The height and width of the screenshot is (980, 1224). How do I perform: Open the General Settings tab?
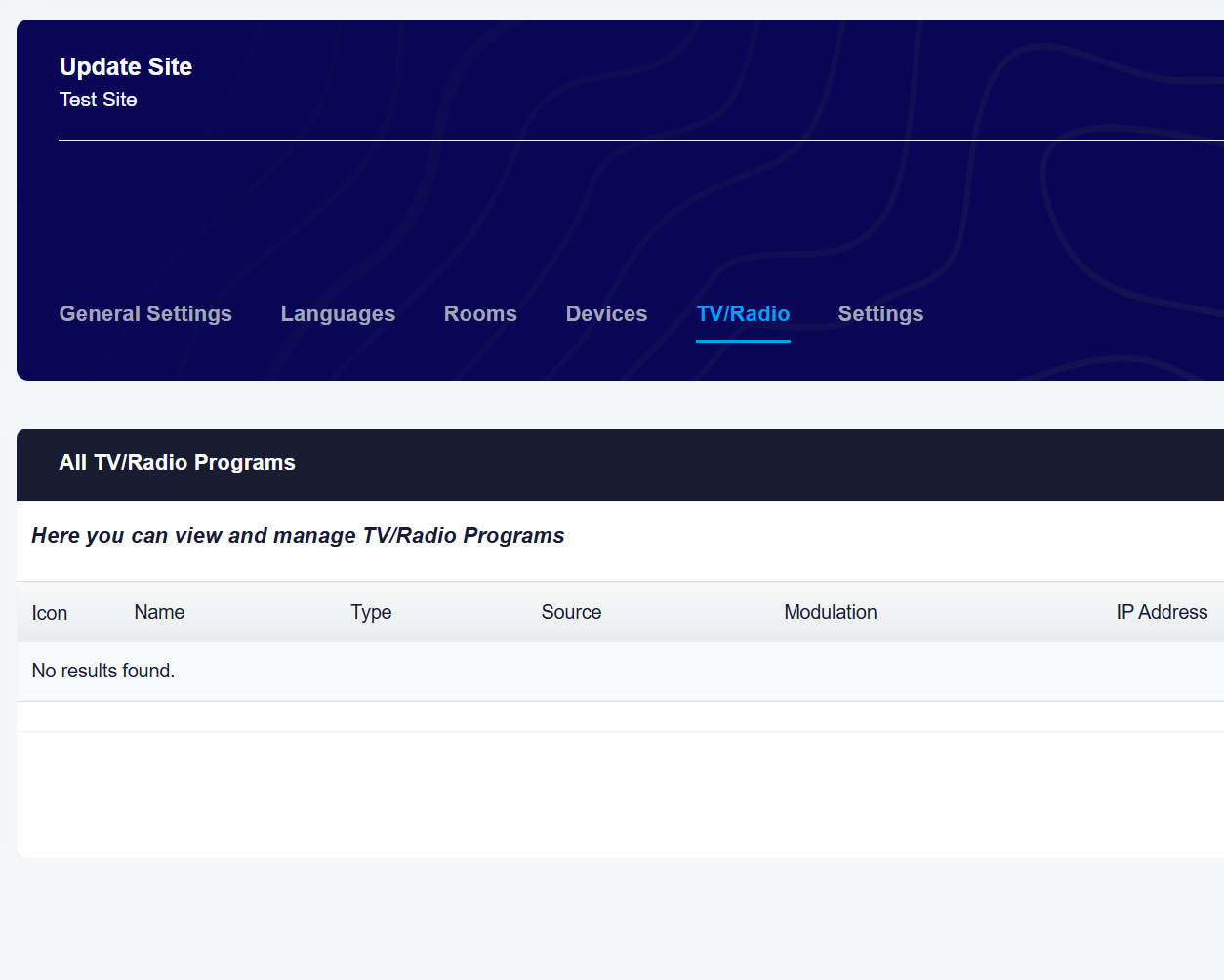(145, 314)
